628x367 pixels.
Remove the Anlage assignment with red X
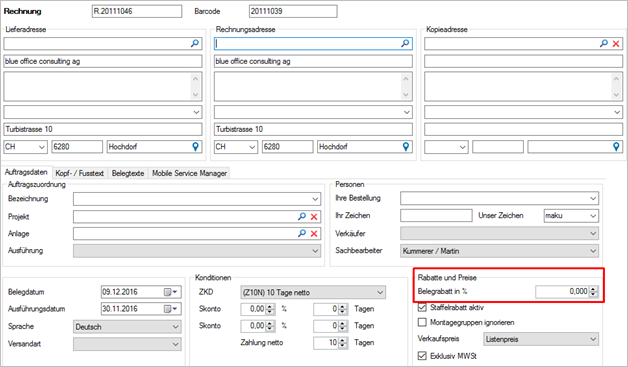314,234
